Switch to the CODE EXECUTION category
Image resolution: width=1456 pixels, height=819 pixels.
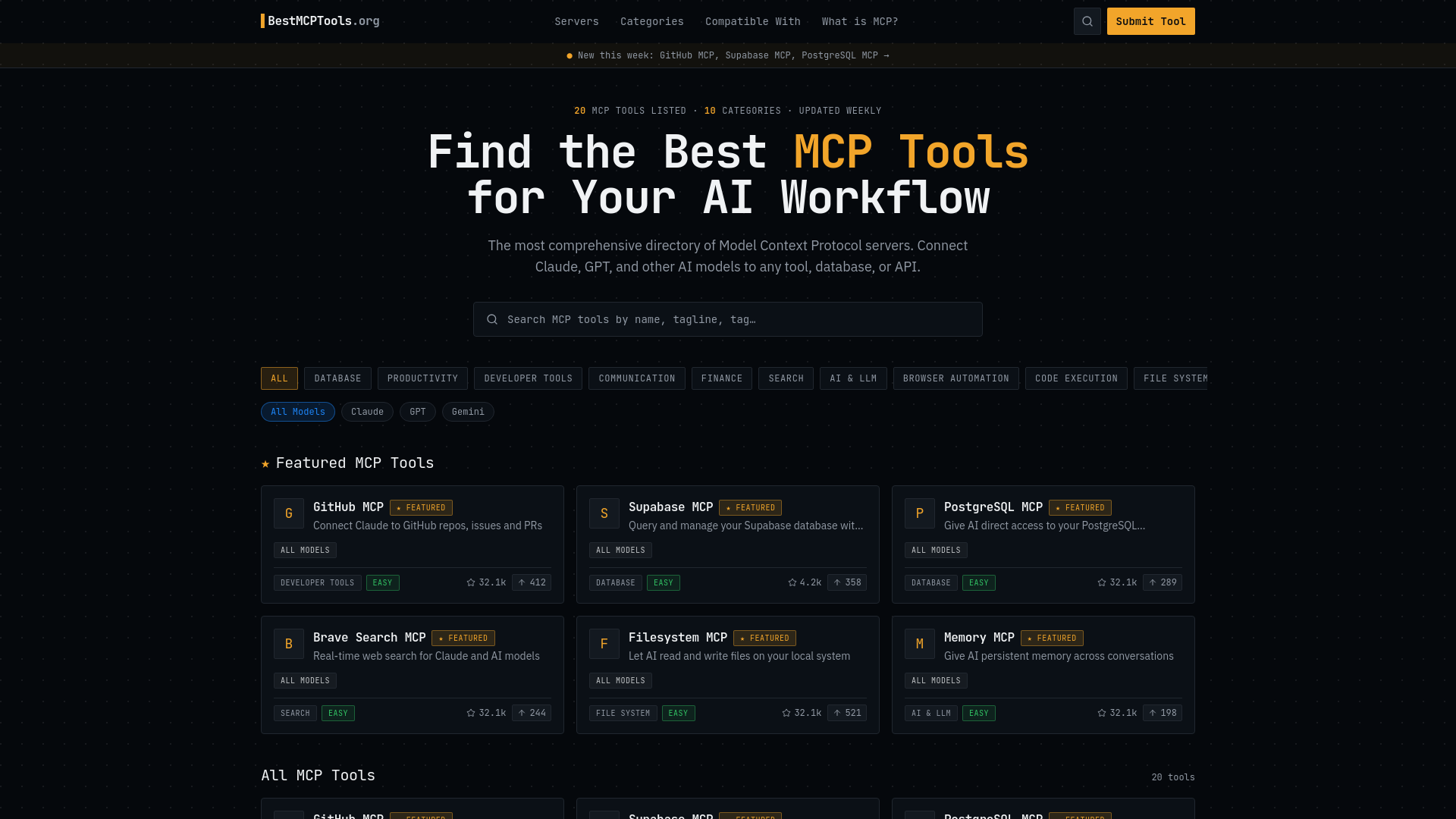point(1076,378)
